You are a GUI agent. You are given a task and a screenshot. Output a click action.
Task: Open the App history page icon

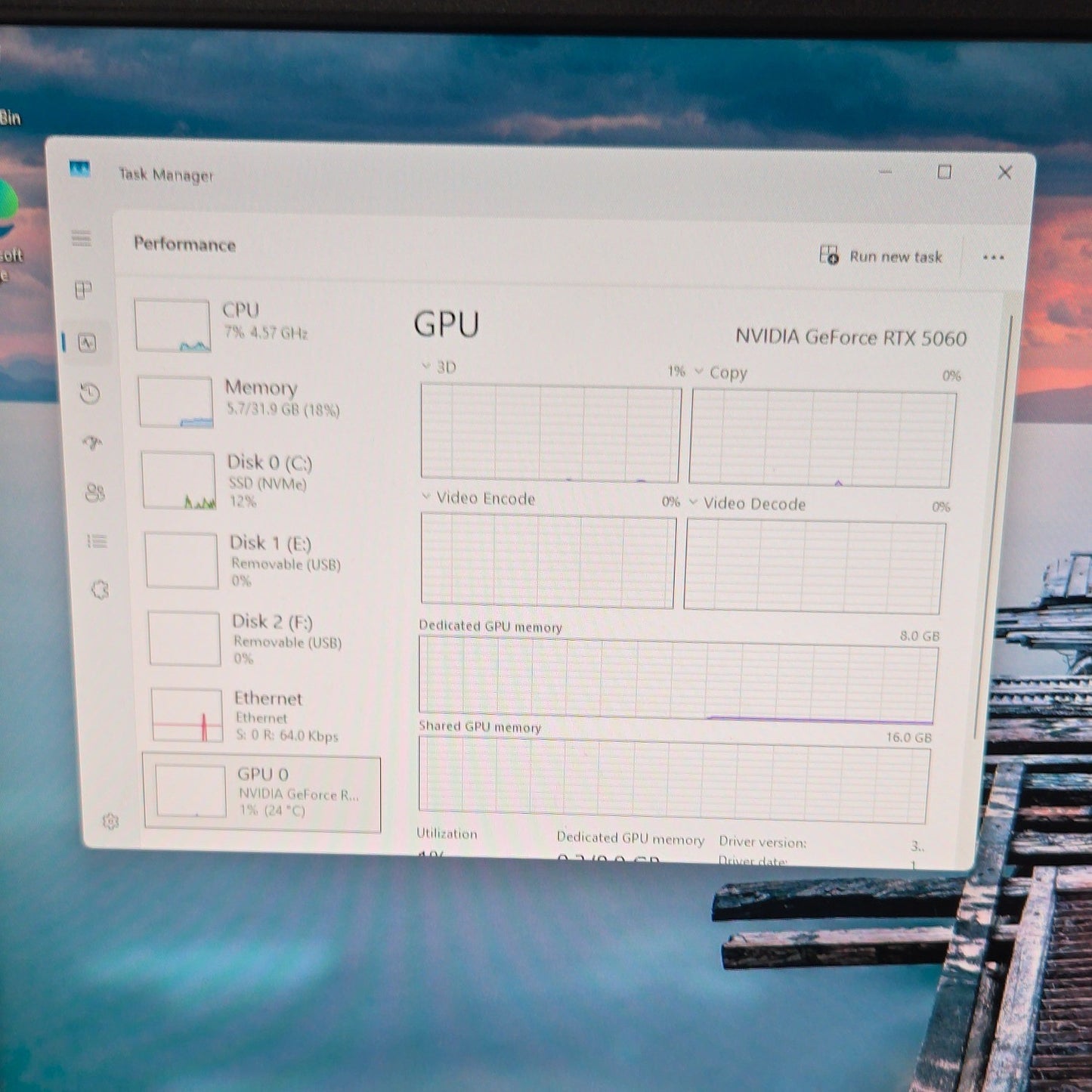pos(90,393)
